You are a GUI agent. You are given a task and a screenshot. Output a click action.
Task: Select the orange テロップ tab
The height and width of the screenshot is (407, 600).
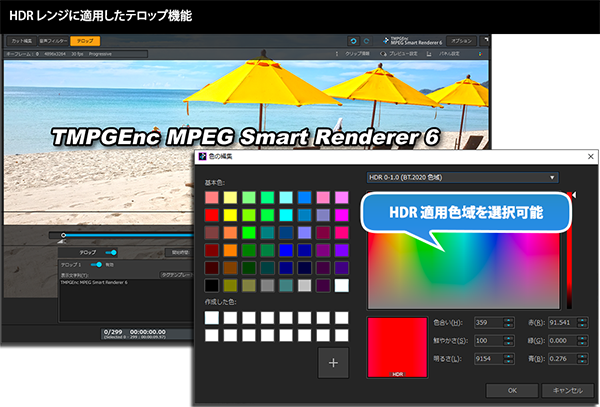(85, 41)
